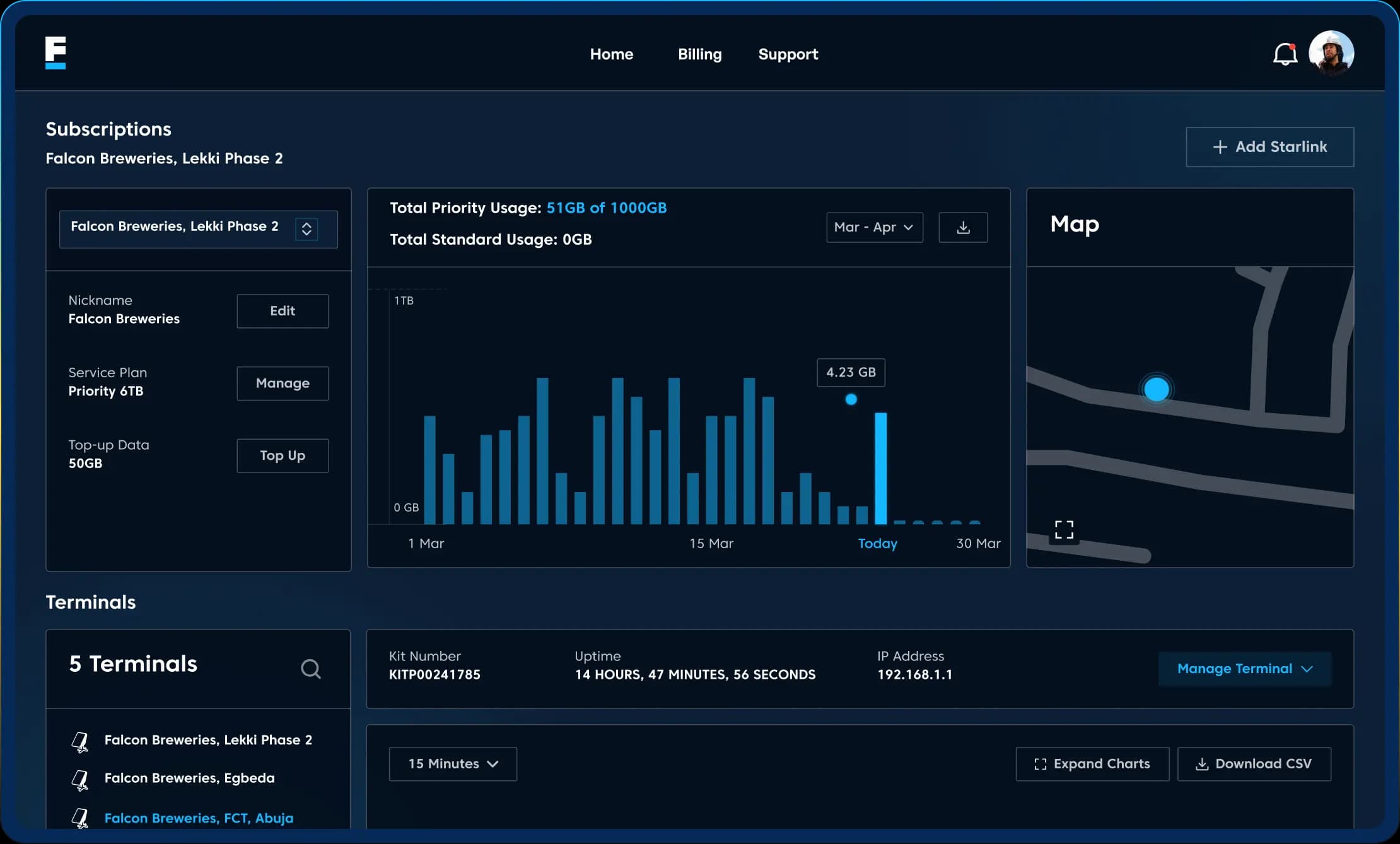Open the Billing page
The height and width of the screenshot is (844, 1400).
(699, 54)
